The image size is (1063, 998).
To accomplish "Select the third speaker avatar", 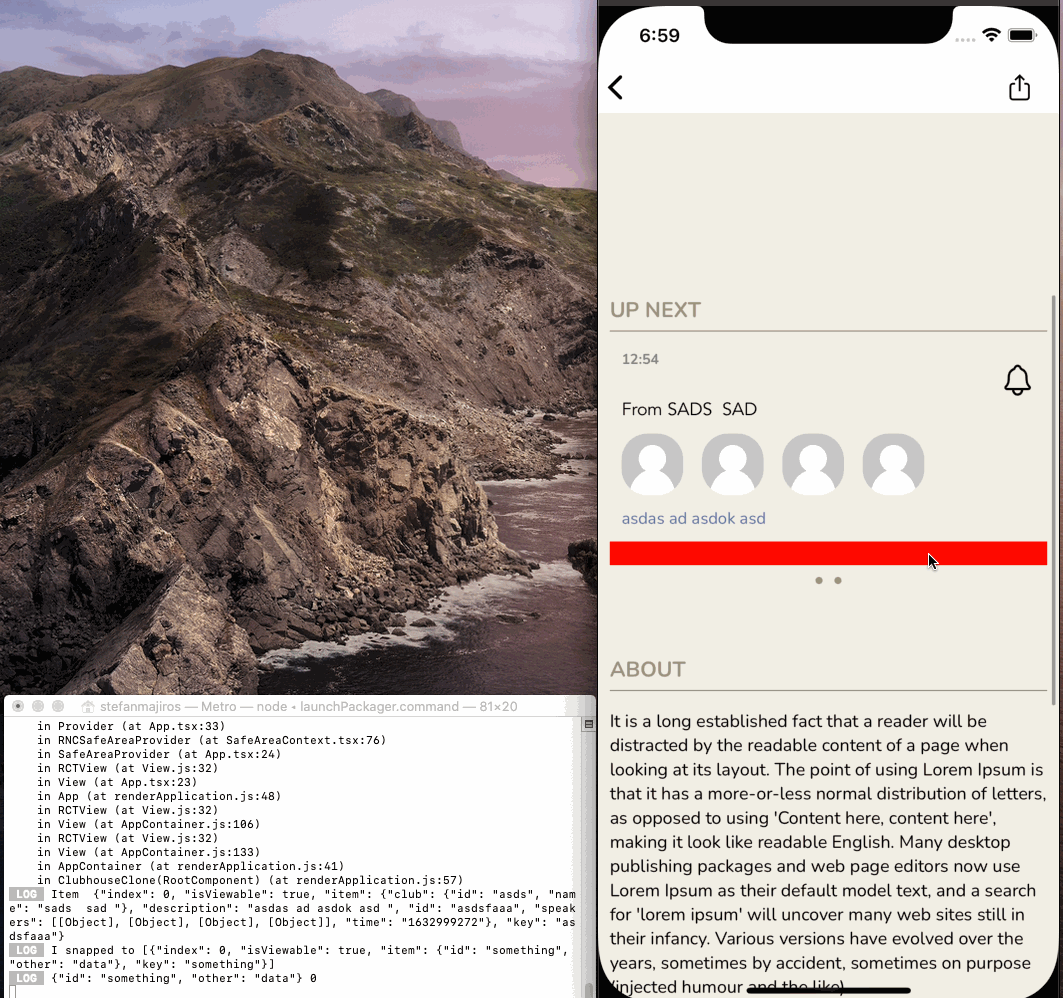I will (x=813, y=464).
